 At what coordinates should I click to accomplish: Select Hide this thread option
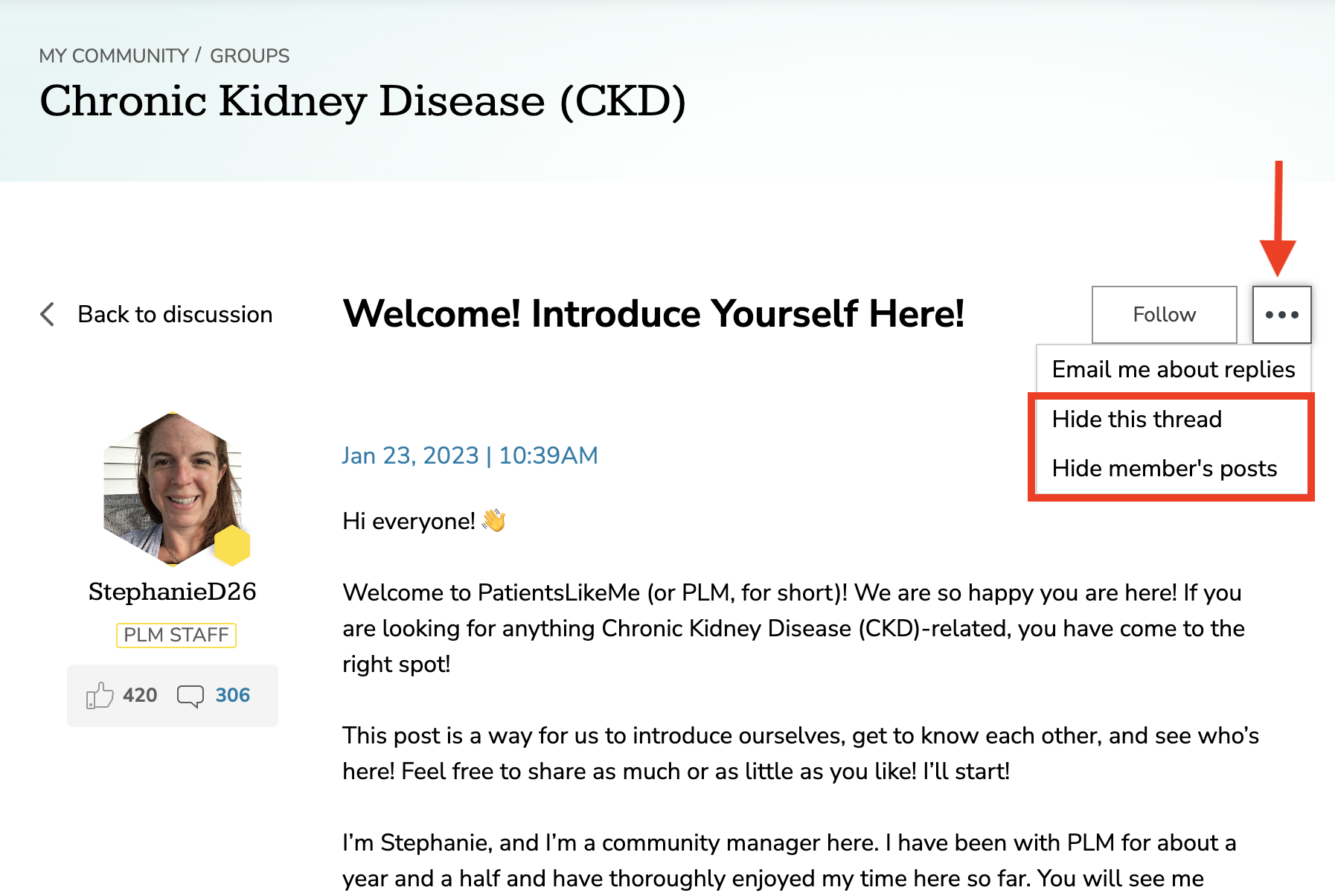(1136, 419)
